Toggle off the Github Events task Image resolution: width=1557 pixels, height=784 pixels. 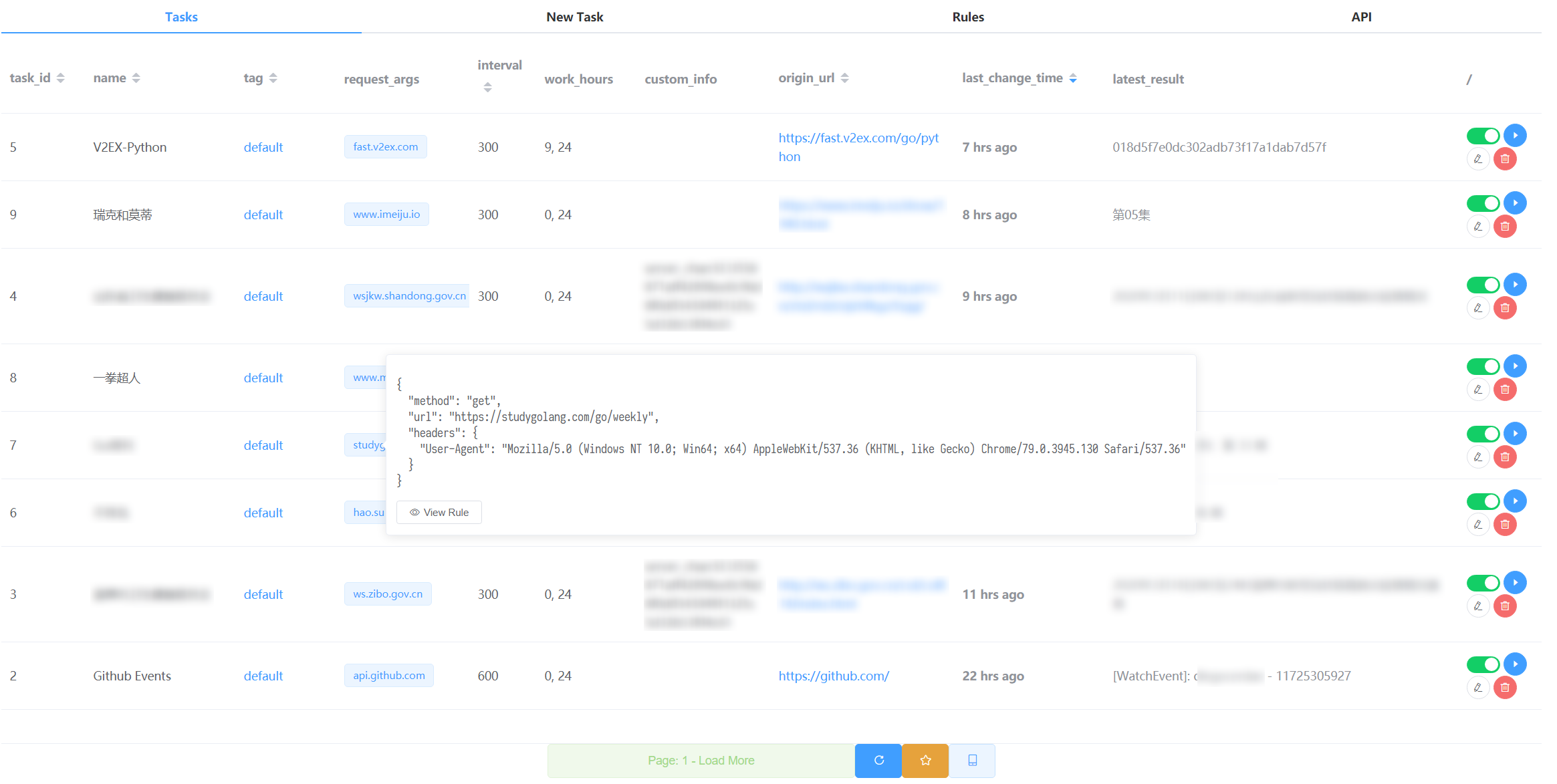coord(1483,664)
